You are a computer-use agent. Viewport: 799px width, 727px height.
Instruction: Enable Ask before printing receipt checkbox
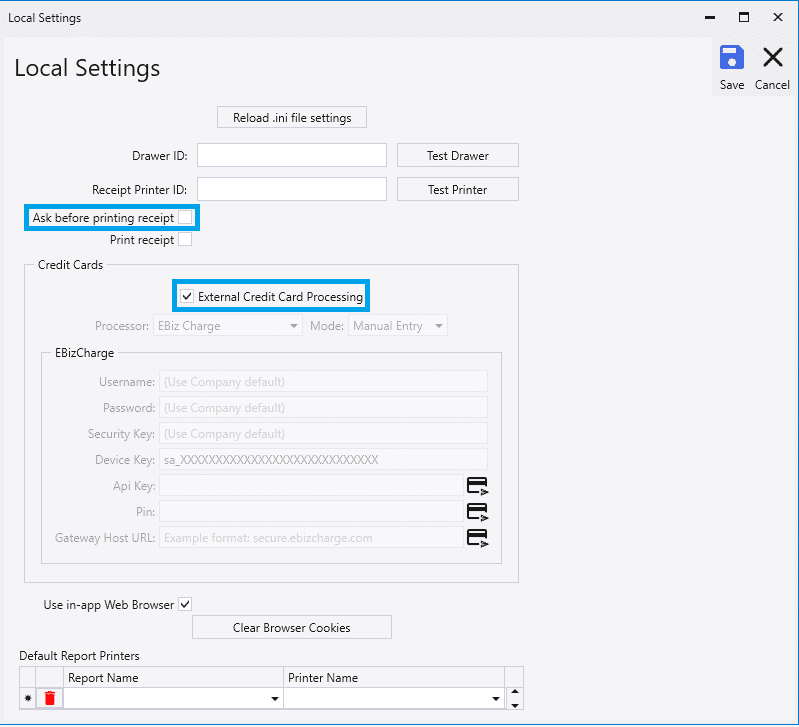(185, 218)
